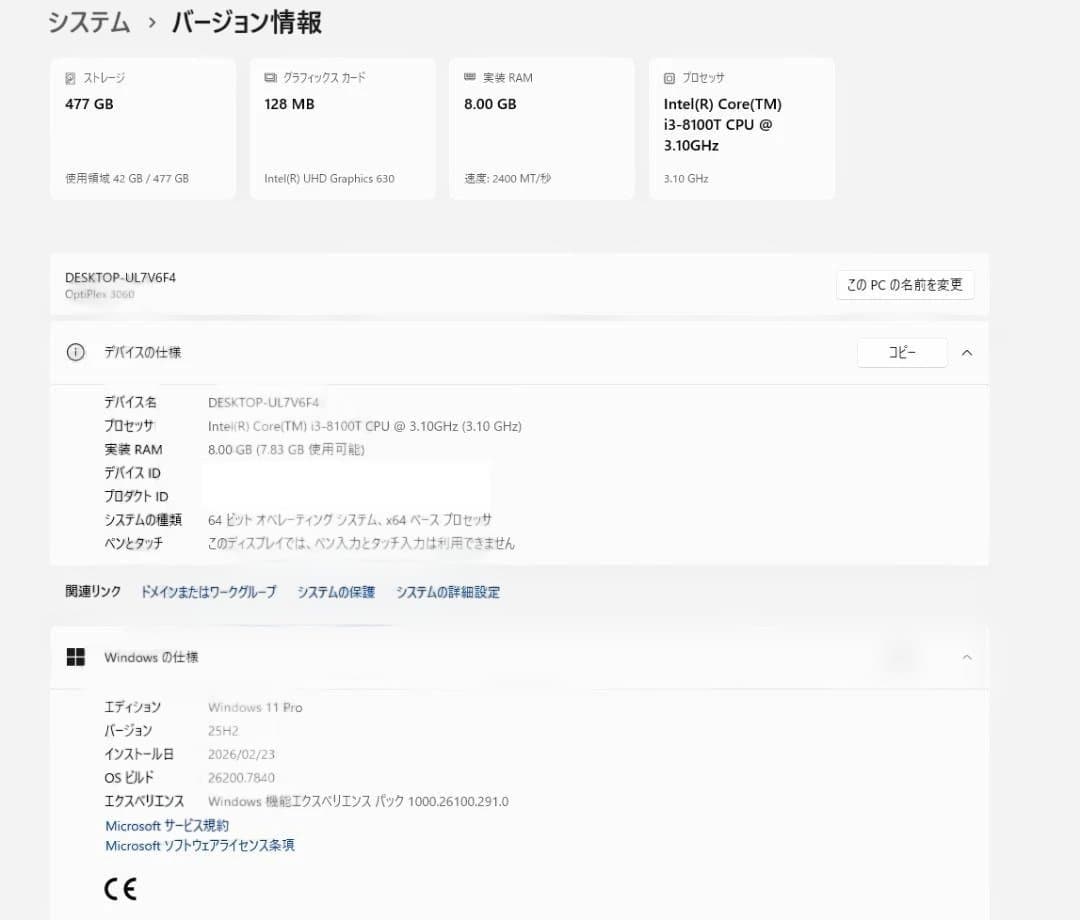Screen dimensions: 1080x920
Task: Click the デバイス ID label
Action: pos(132,473)
